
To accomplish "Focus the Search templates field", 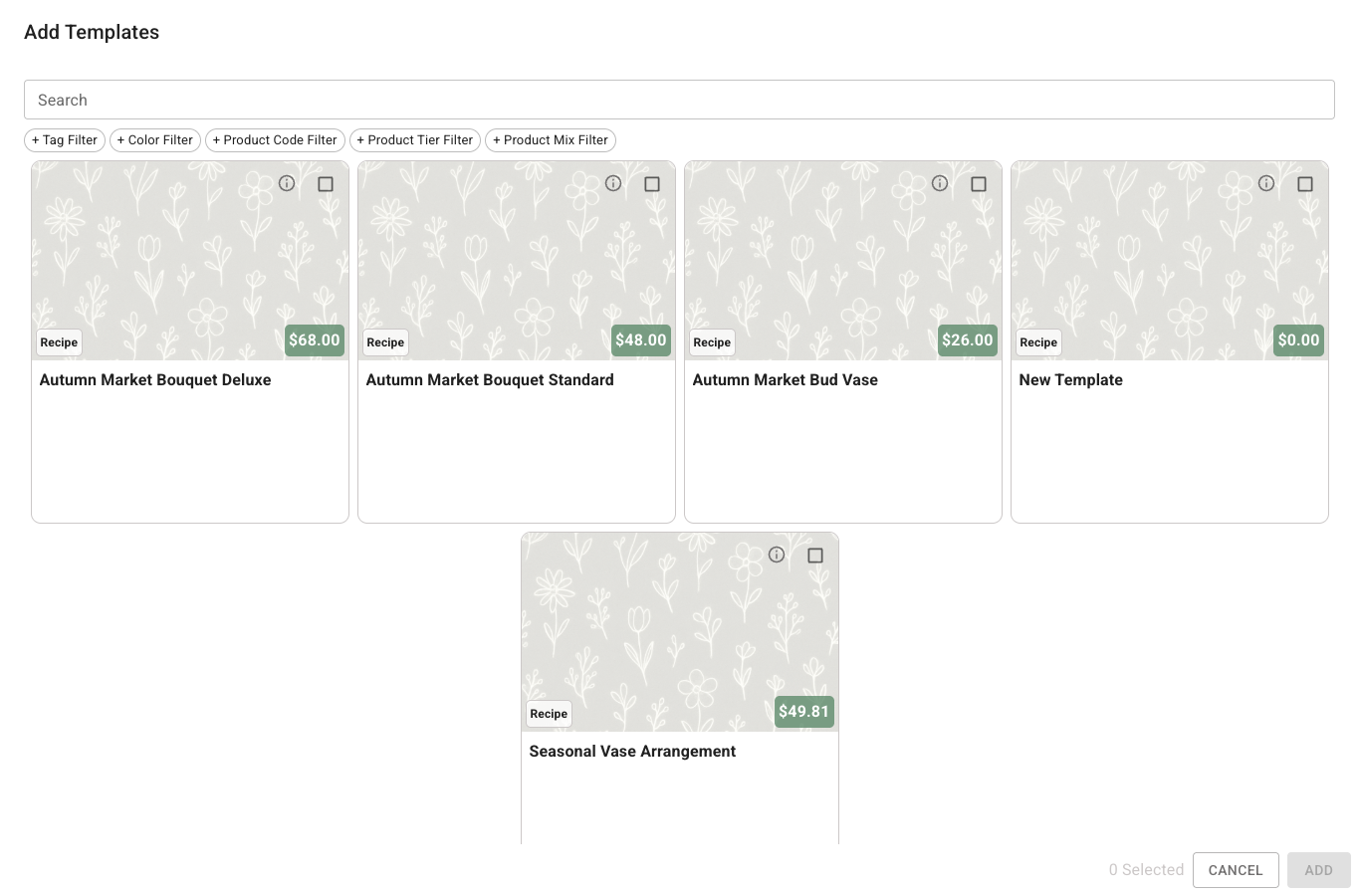I will (x=679, y=100).
